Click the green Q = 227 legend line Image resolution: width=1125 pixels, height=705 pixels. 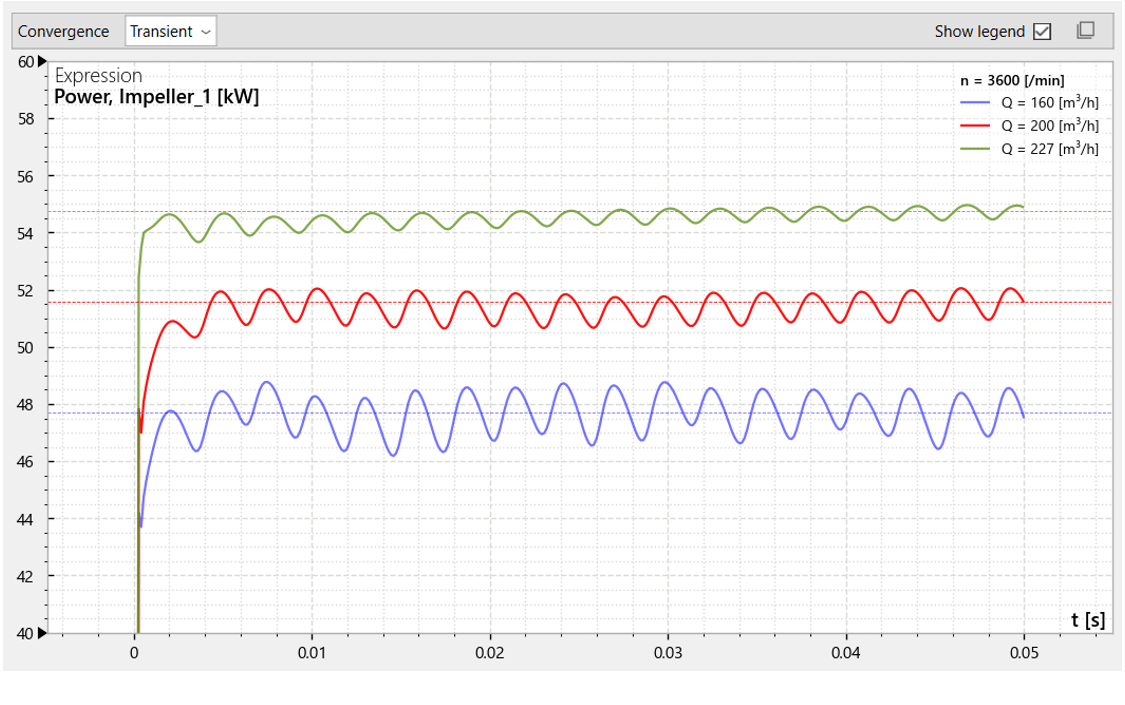point(975,149)
